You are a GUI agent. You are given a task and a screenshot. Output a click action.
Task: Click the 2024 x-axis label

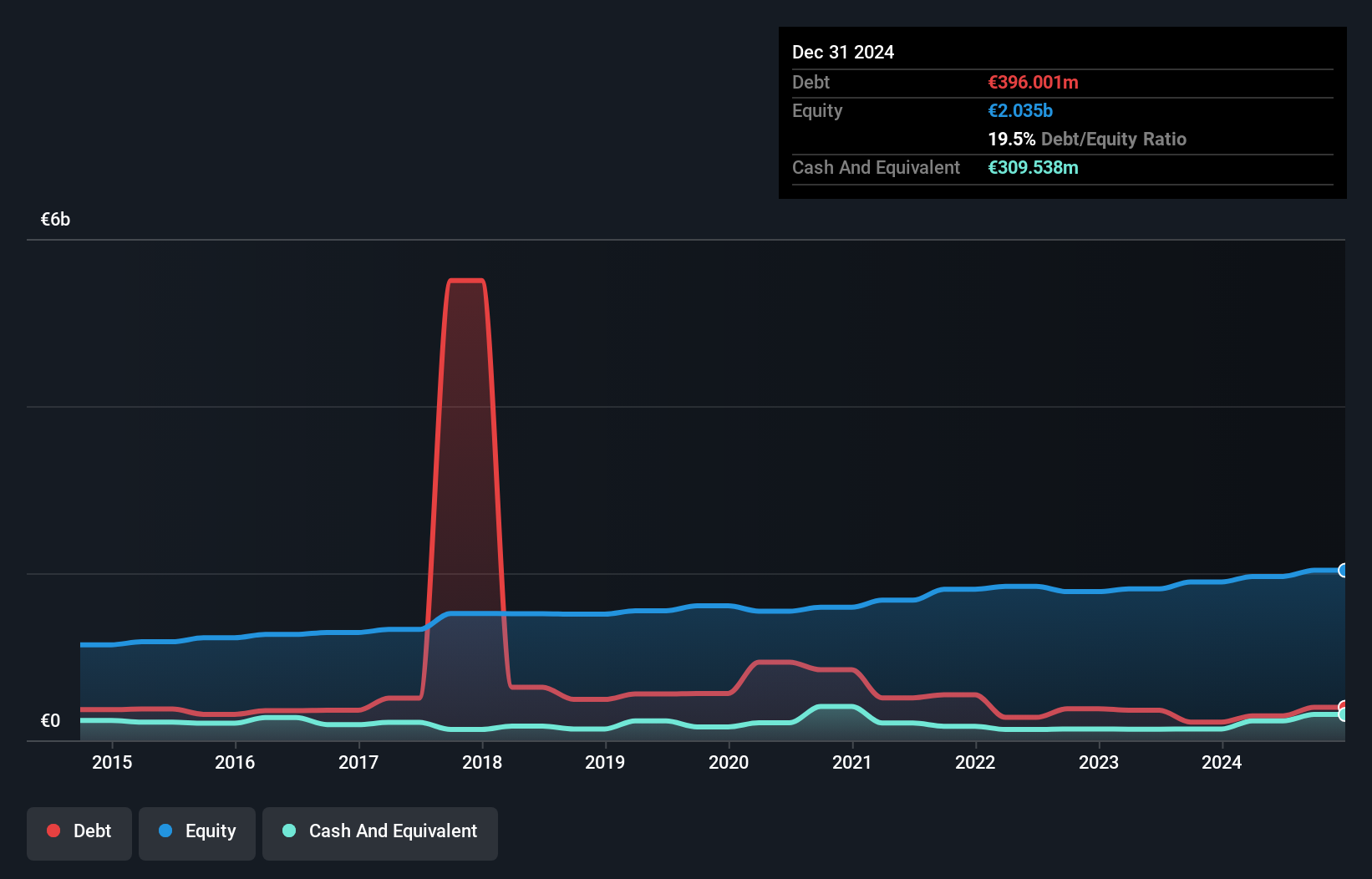(1222, 762)
